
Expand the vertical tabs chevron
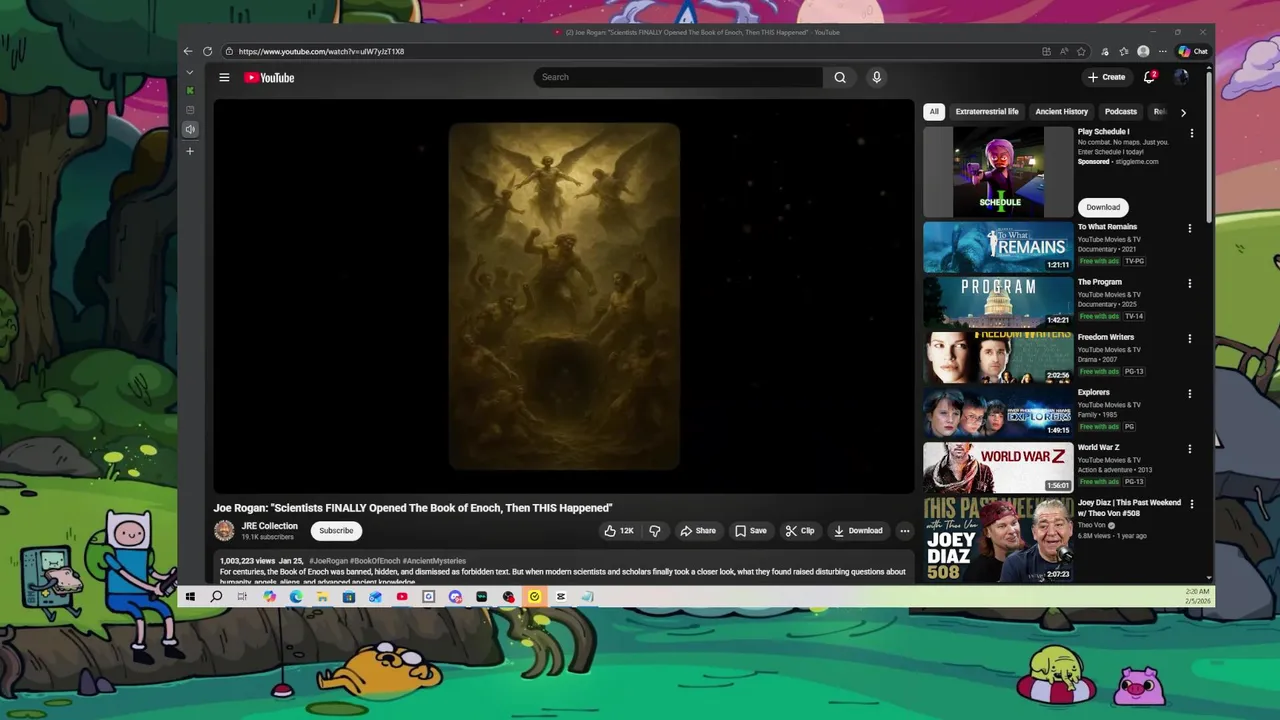(190, 72)
